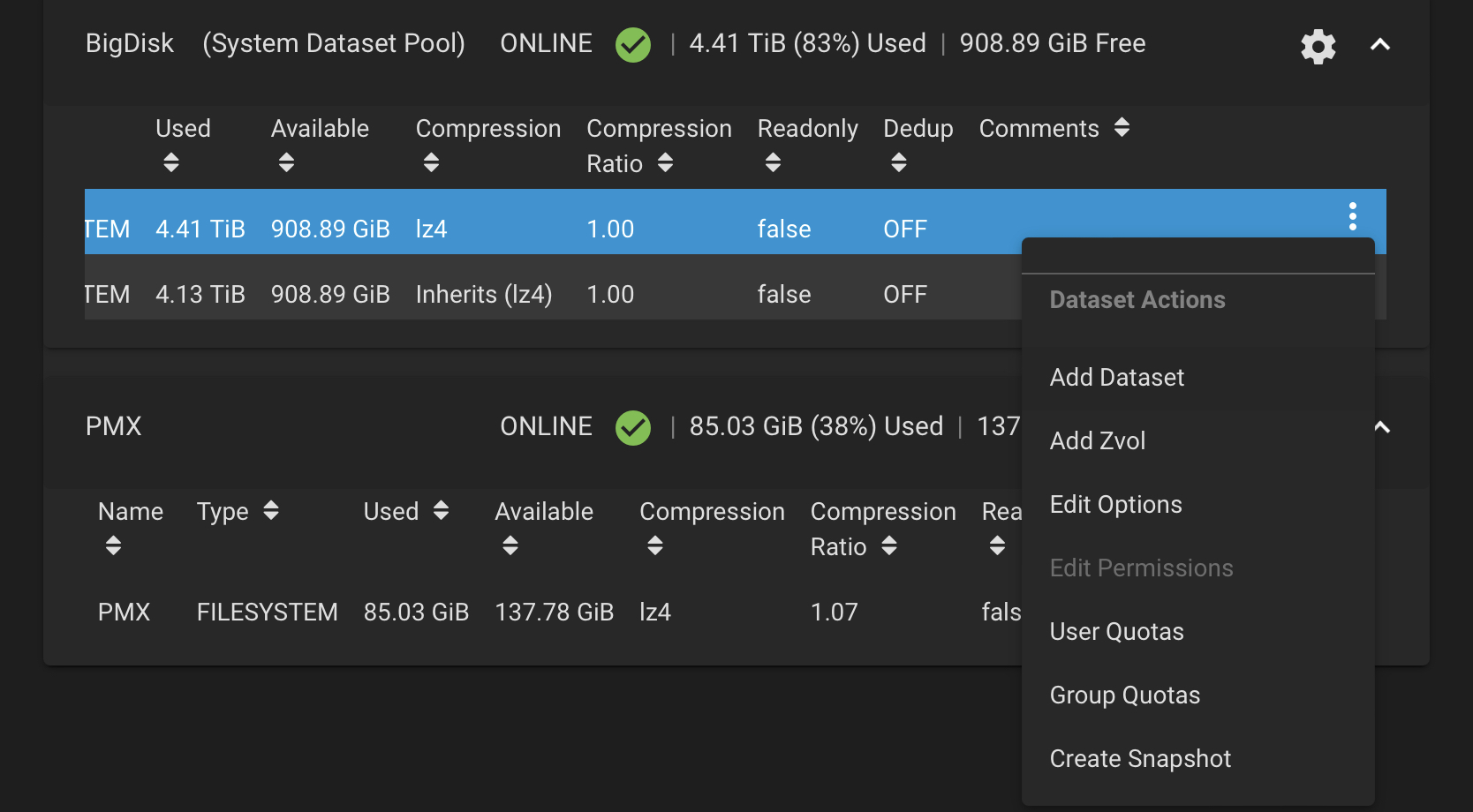Click the PMX pool title
Screen dimensions: 1473x812
click(x=114, y=426)
